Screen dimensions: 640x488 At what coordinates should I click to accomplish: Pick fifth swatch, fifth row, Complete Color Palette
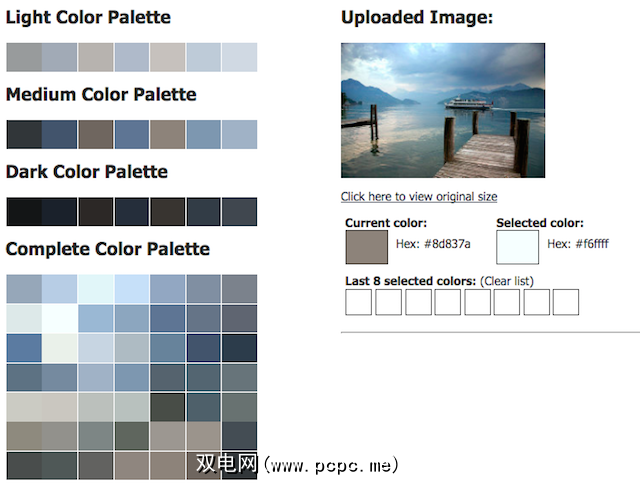168,407
